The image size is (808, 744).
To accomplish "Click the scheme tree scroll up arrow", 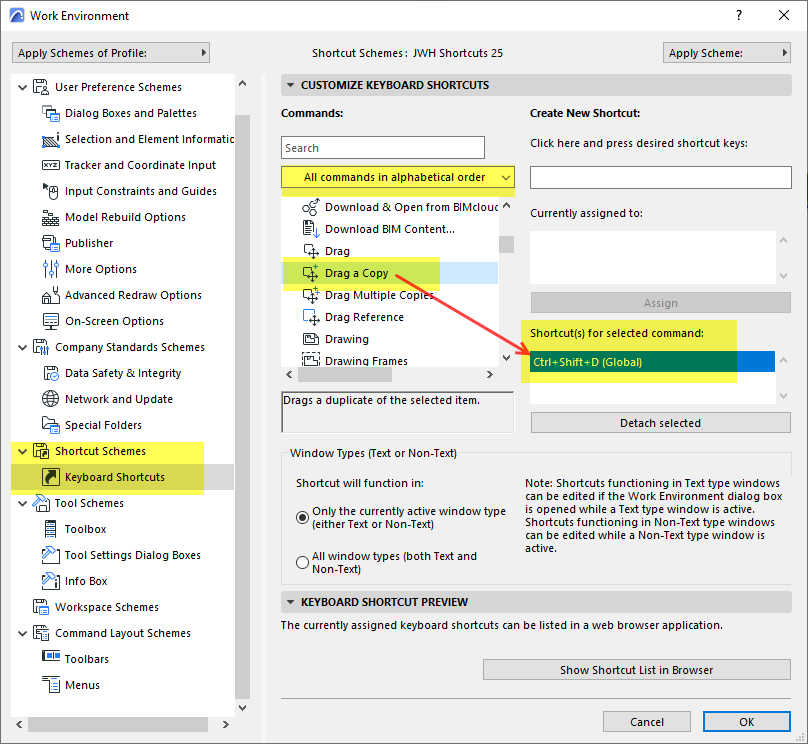I will (242, 83).
